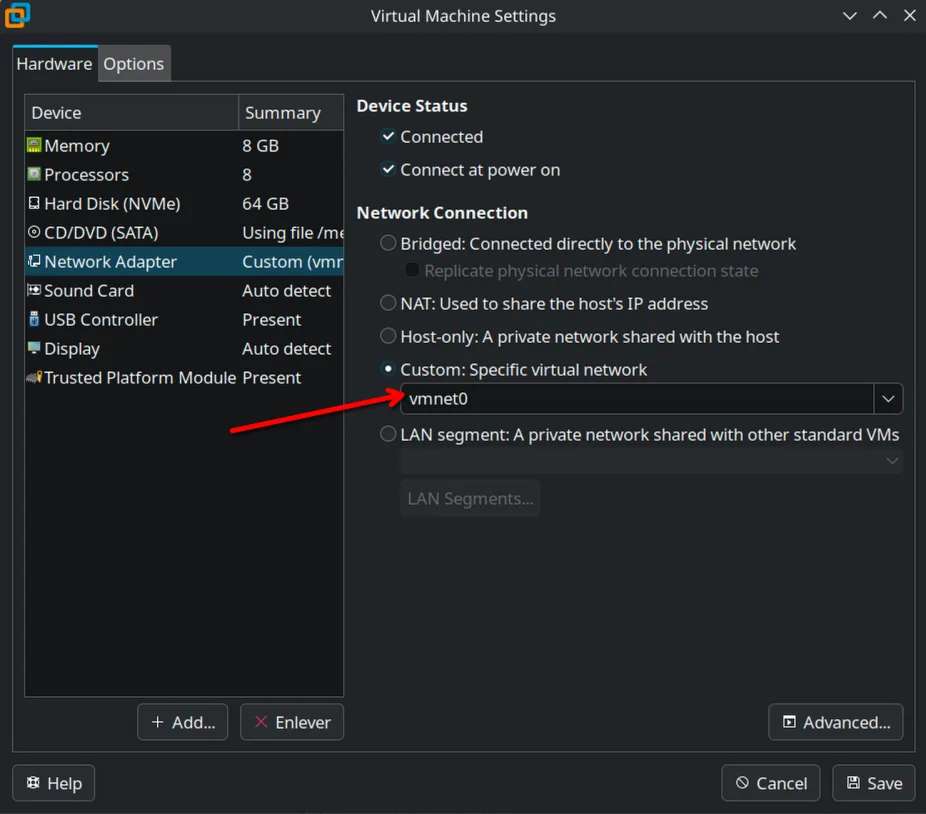The width and height of the screenshot is (926, 814).
Task: Select the Processors summary value 8
Action: click(247, 174)
